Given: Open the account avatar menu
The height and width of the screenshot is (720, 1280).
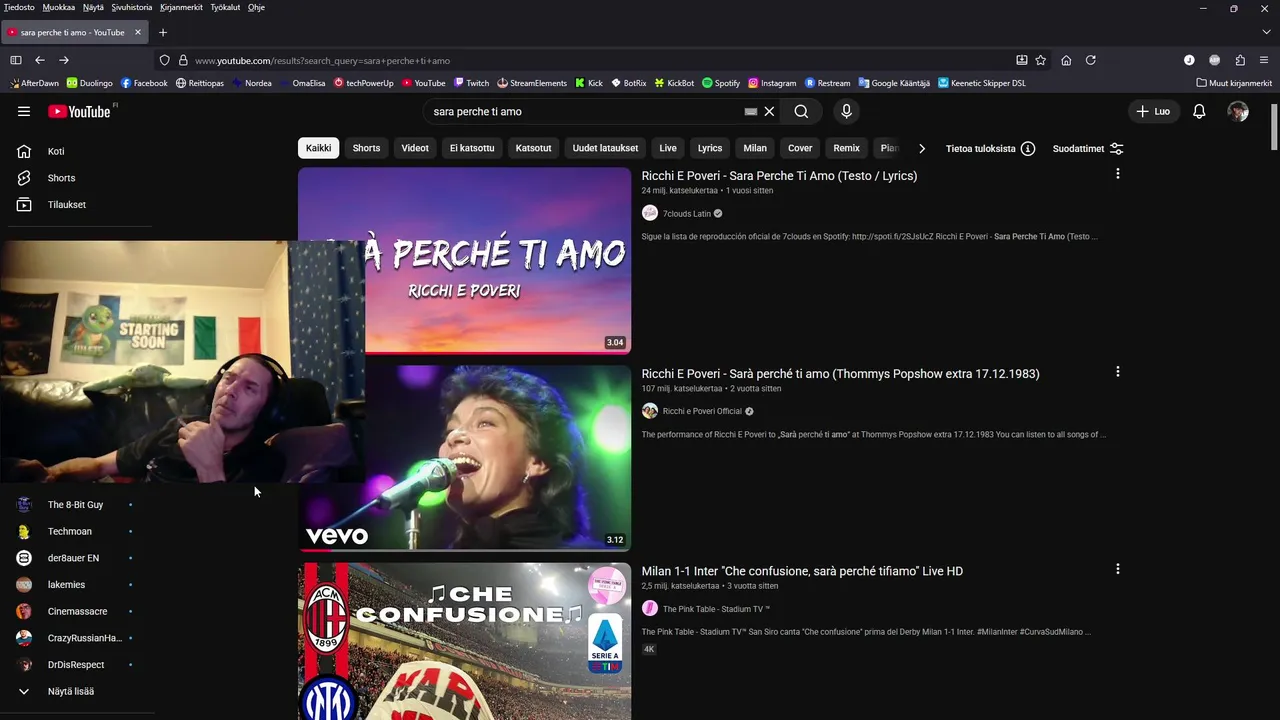Looking at the screenshot, I should (1238, 112).
